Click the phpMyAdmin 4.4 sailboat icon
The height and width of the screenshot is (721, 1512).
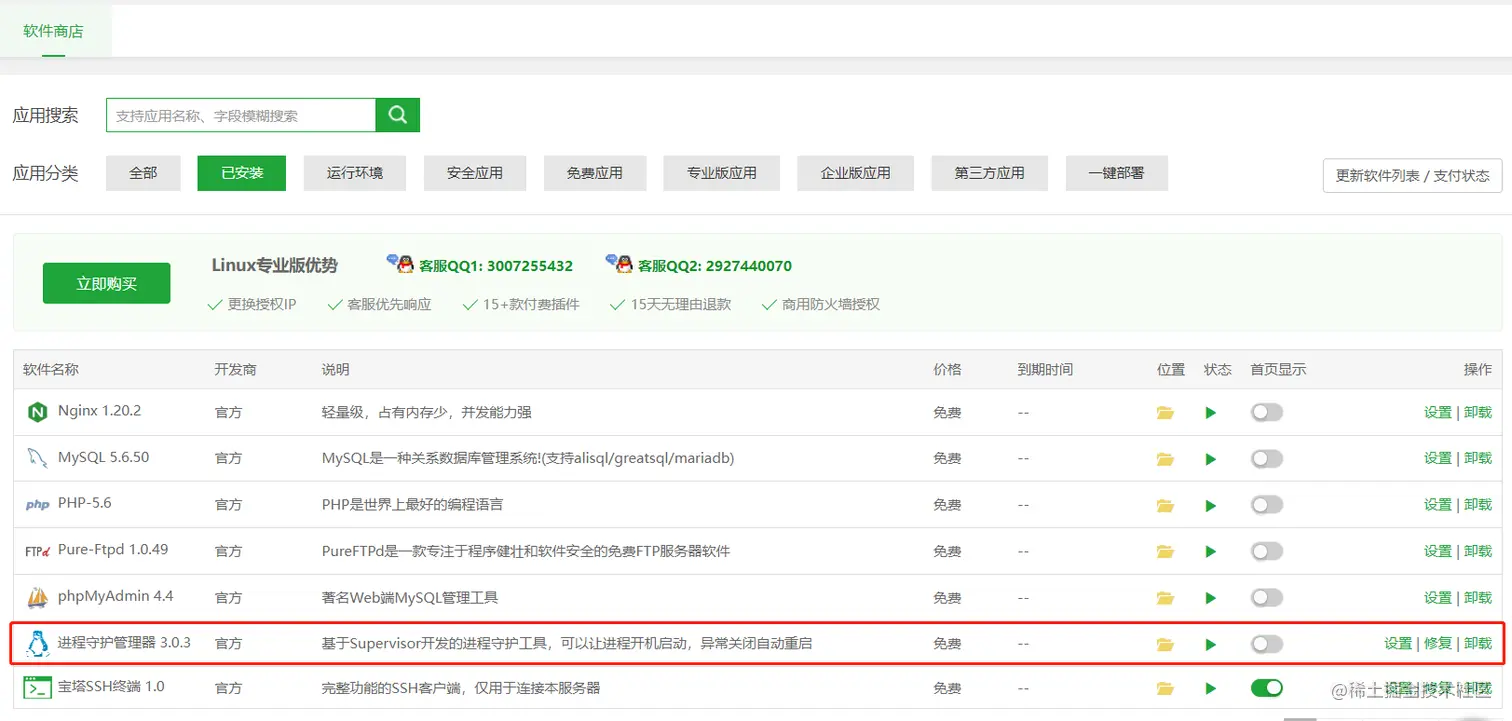[38, 597]
